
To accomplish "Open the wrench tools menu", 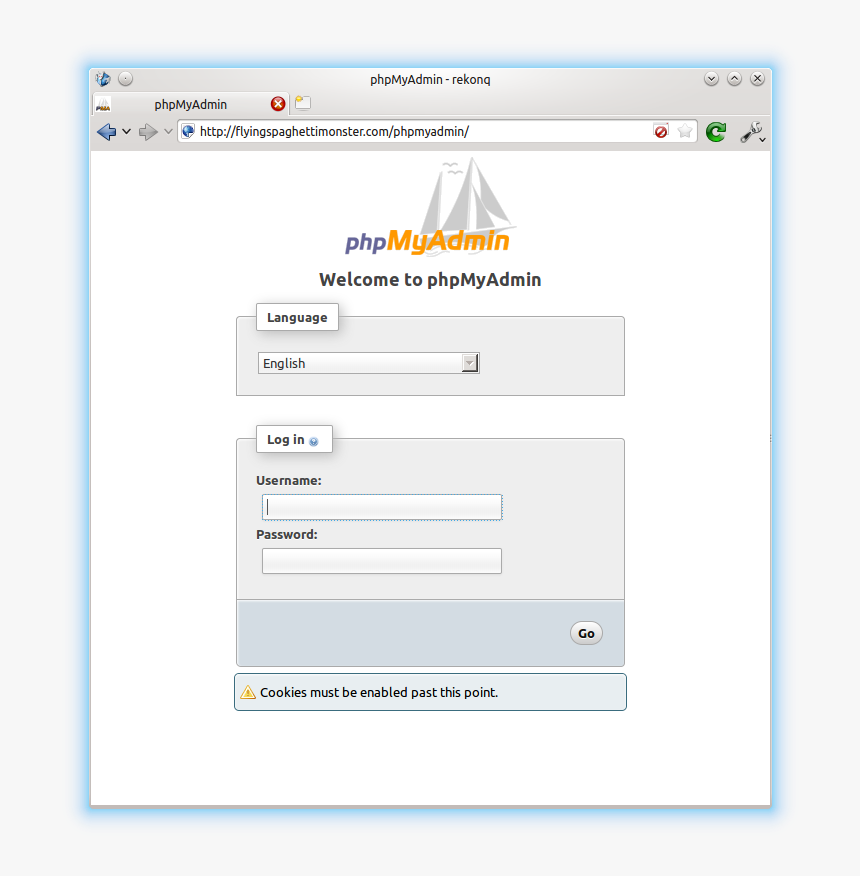I will coord(752,132).
